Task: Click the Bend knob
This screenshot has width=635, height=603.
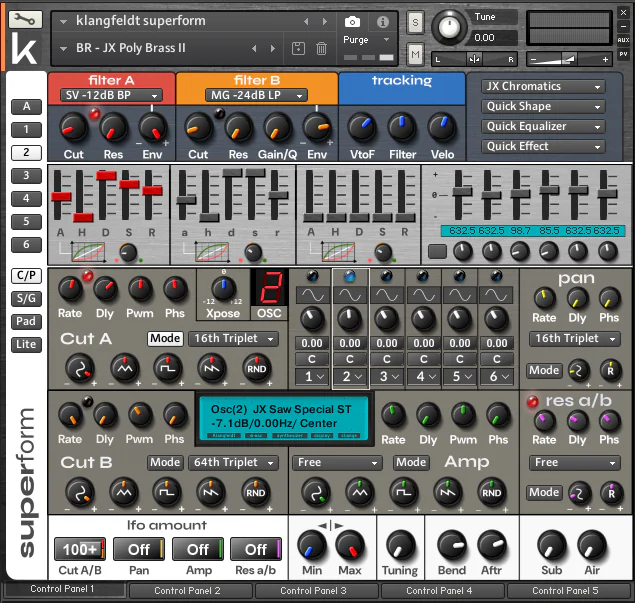Action: pyautogui.click(x=452, y=545)
